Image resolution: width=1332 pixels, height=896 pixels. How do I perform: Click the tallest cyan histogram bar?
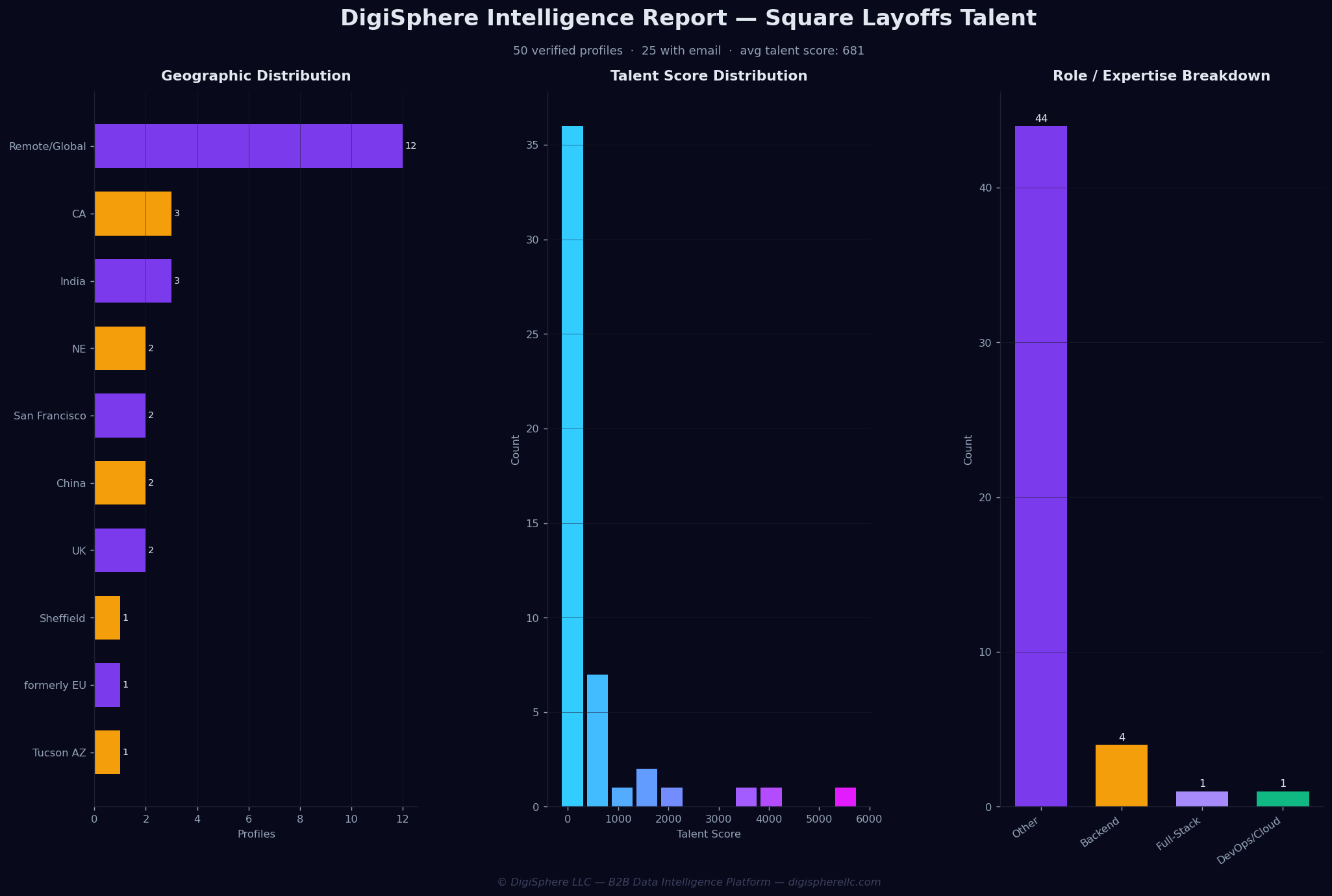click(572, 466)
